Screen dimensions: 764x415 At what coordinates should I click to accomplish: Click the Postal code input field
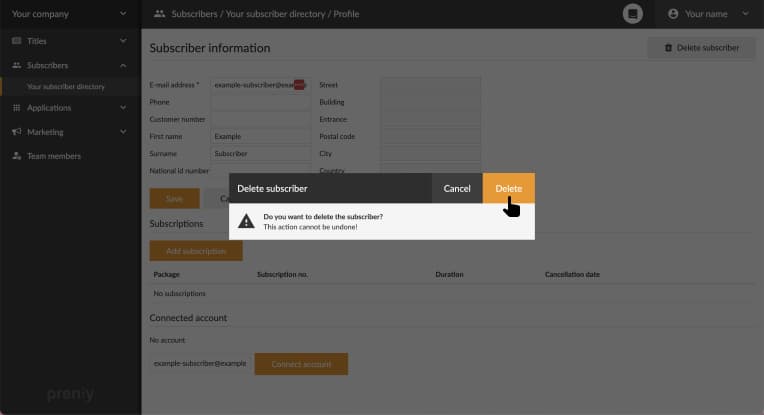[x=431, y=136]
